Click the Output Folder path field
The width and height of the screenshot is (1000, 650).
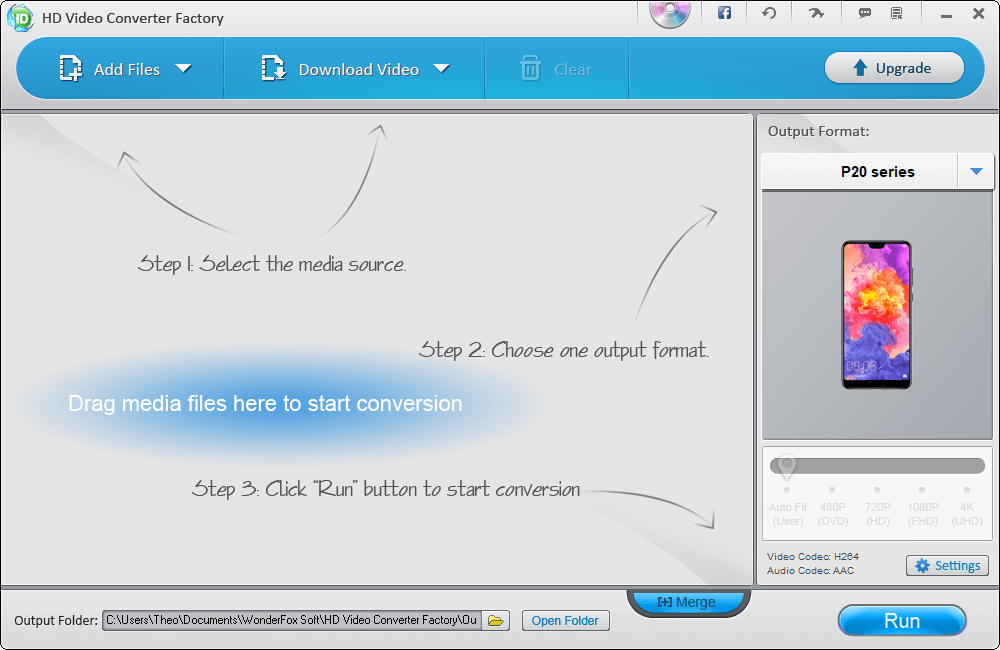tap(292, 621)
